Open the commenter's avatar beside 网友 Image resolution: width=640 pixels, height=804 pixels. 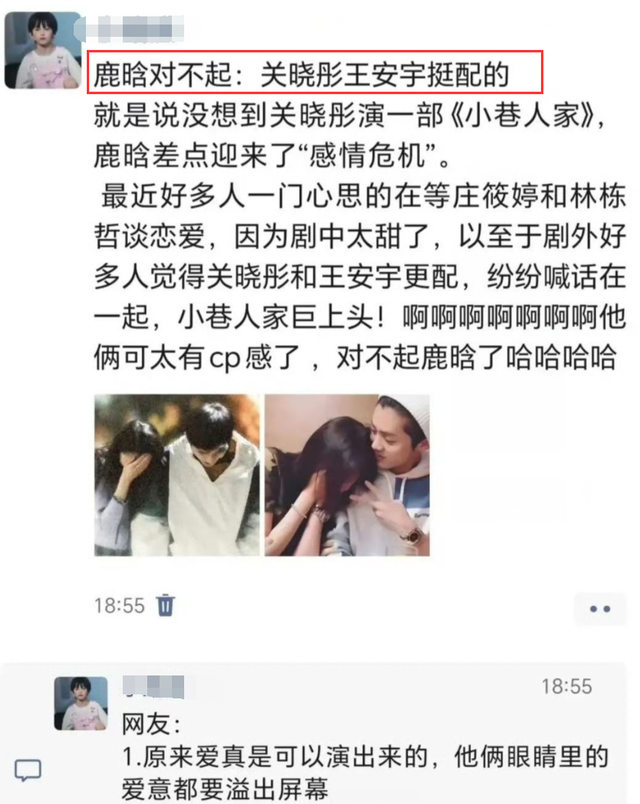(81, 703)
